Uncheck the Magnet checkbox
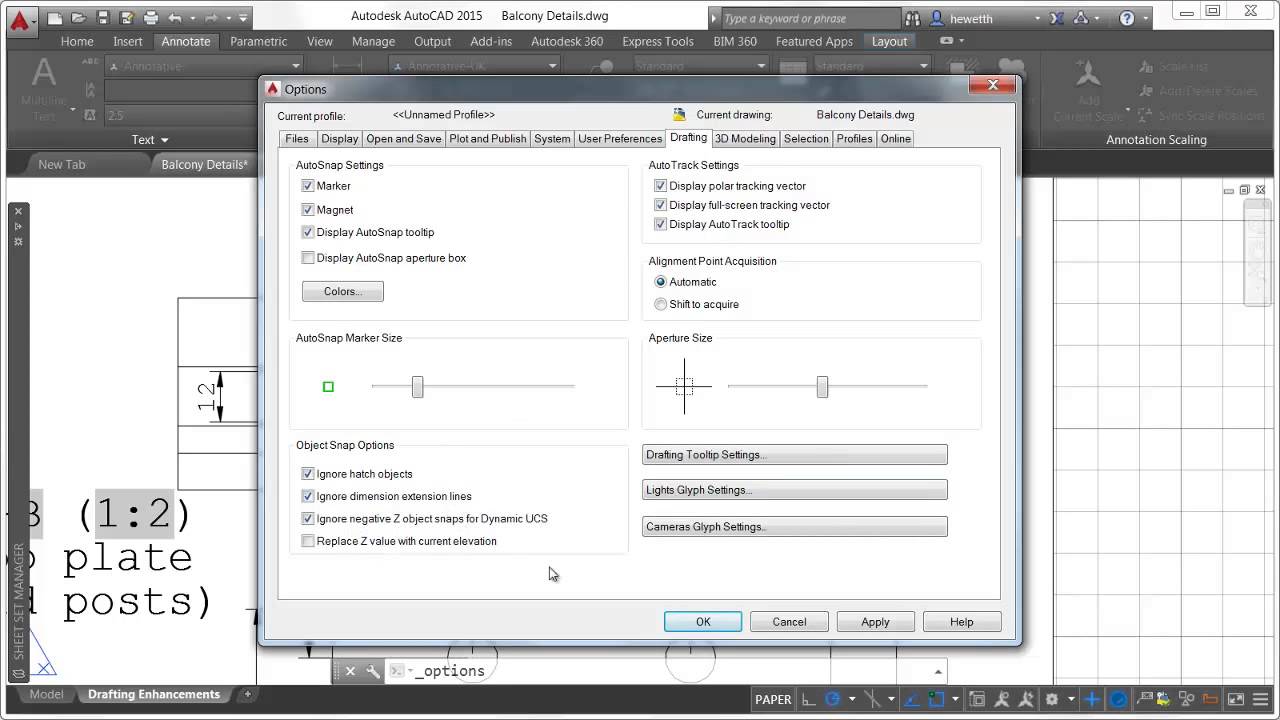Viewport: 1280px width, 720px height. point(308,210)
